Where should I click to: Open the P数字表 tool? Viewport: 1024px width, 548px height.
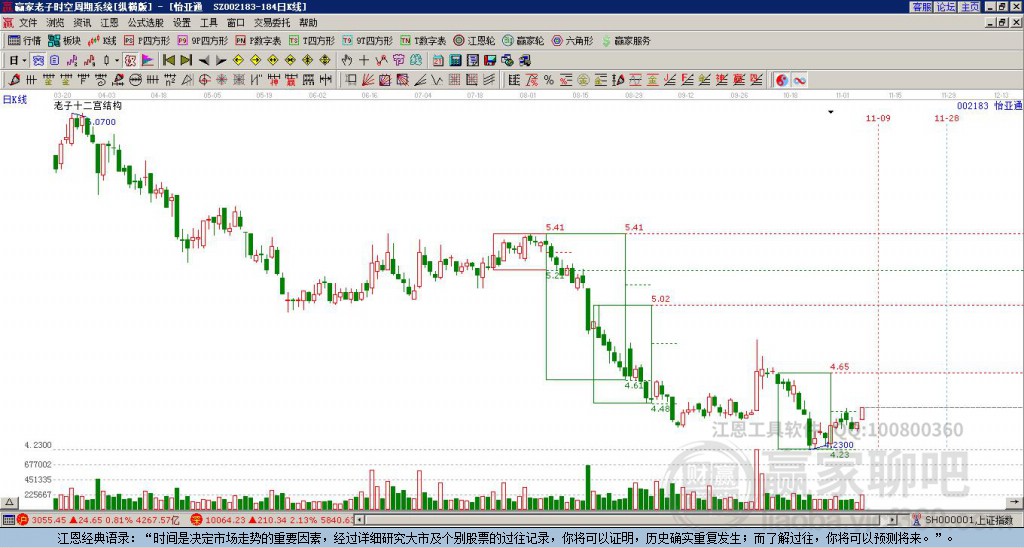pyautogui.click(x=258, y=40)
